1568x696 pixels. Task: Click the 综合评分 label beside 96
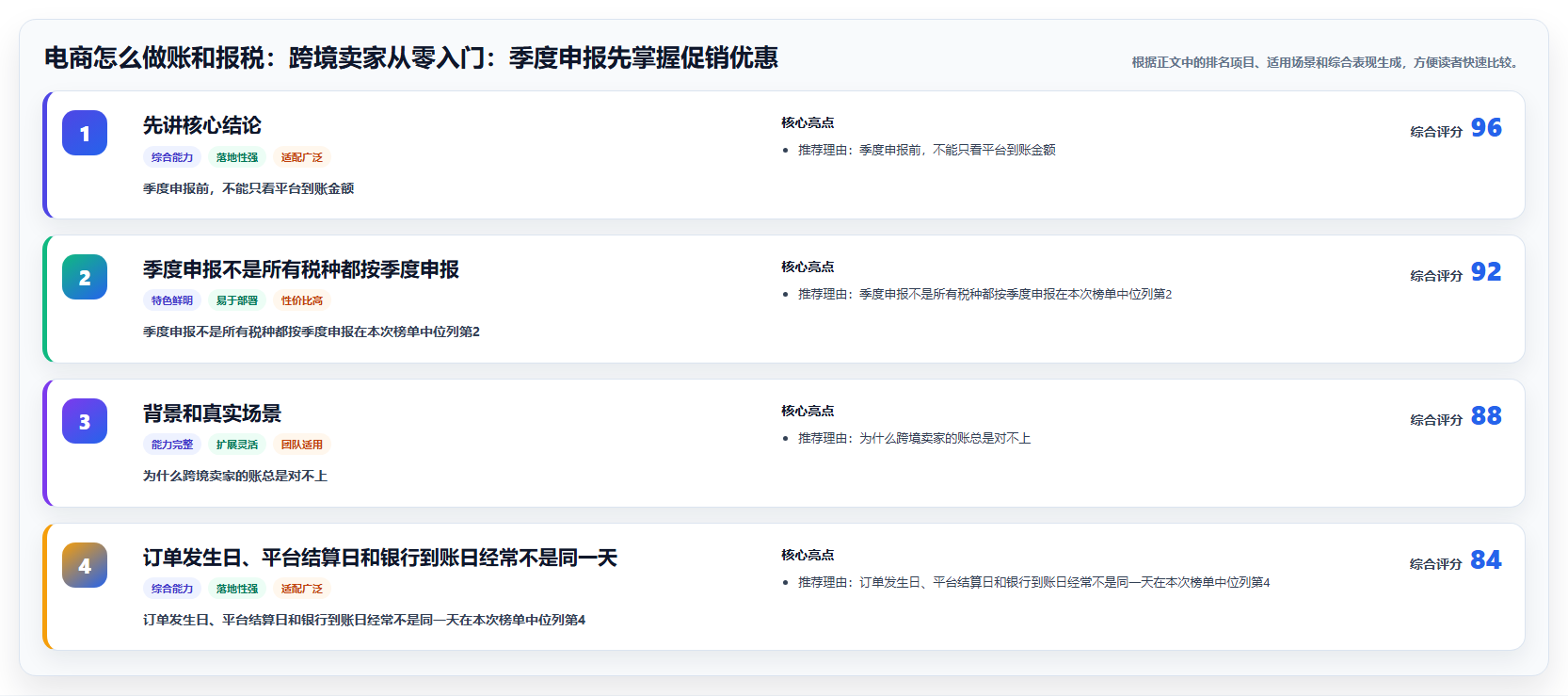click(1436, 132)
